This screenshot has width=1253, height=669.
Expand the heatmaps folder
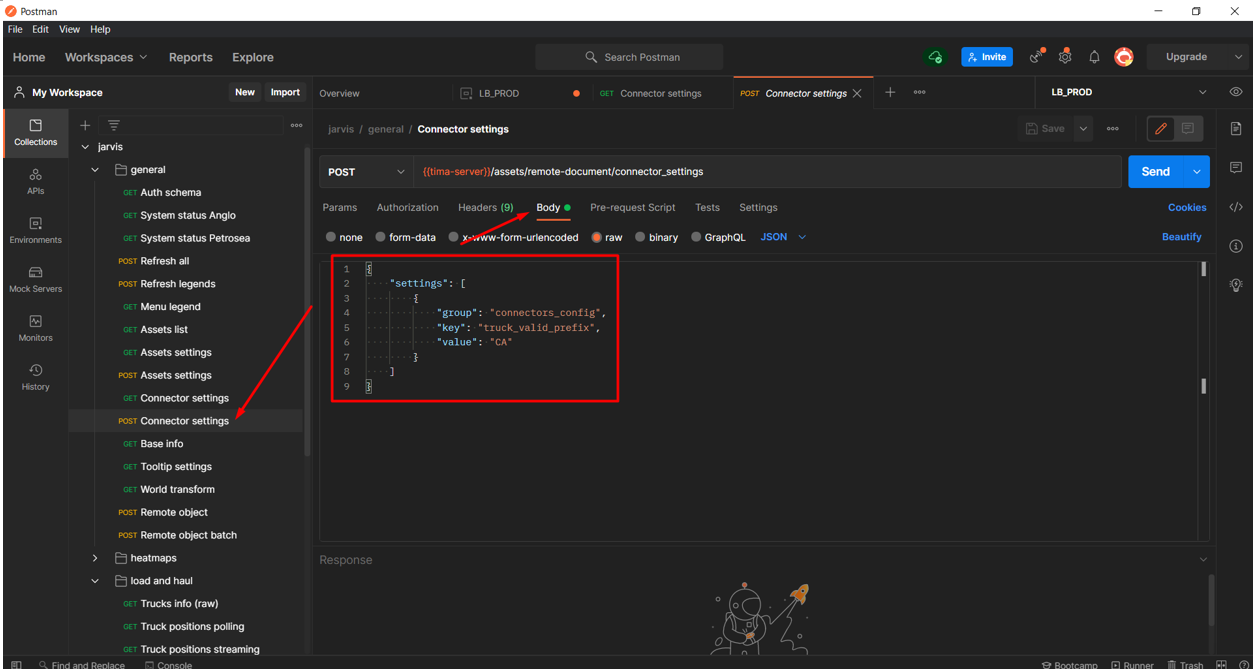(x=95, y=558)
